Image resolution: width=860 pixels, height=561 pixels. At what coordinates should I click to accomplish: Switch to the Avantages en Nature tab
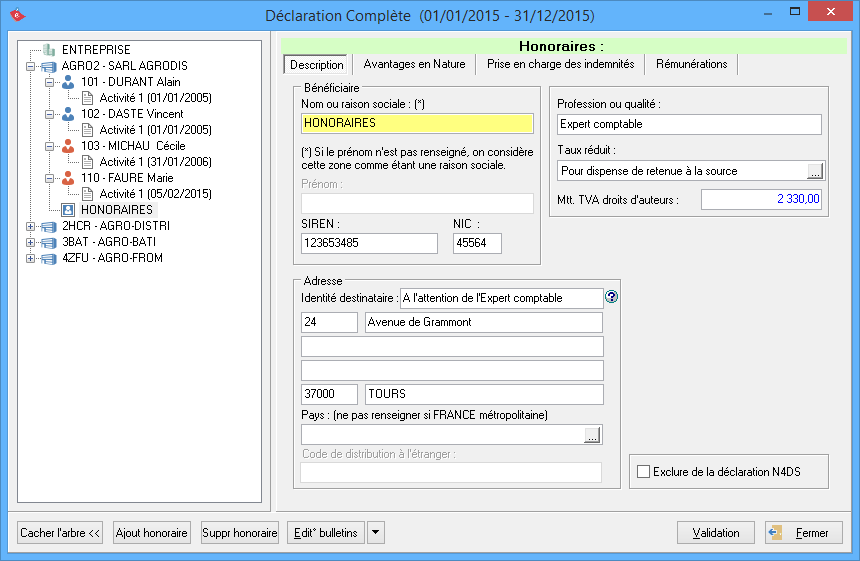point(414,64)
